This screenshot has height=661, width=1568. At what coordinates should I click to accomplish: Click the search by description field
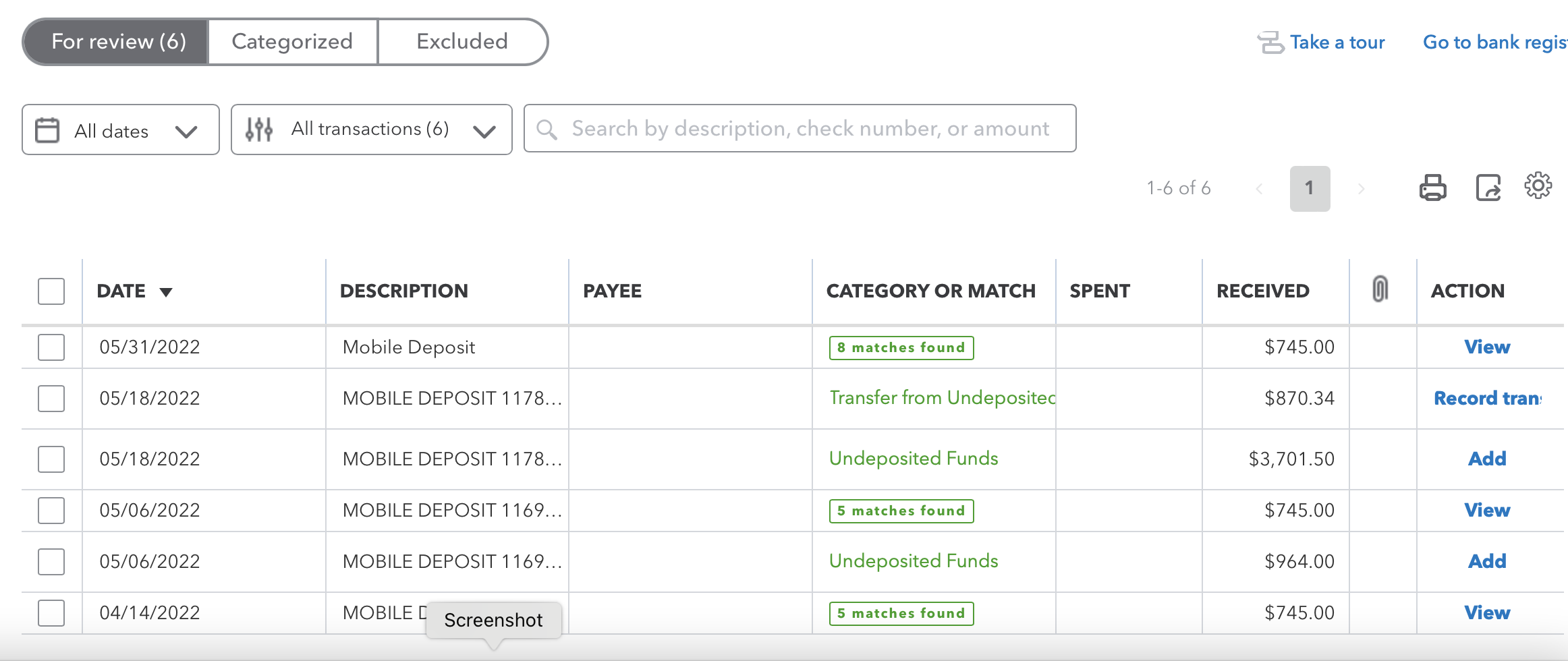tap(810, 129)
